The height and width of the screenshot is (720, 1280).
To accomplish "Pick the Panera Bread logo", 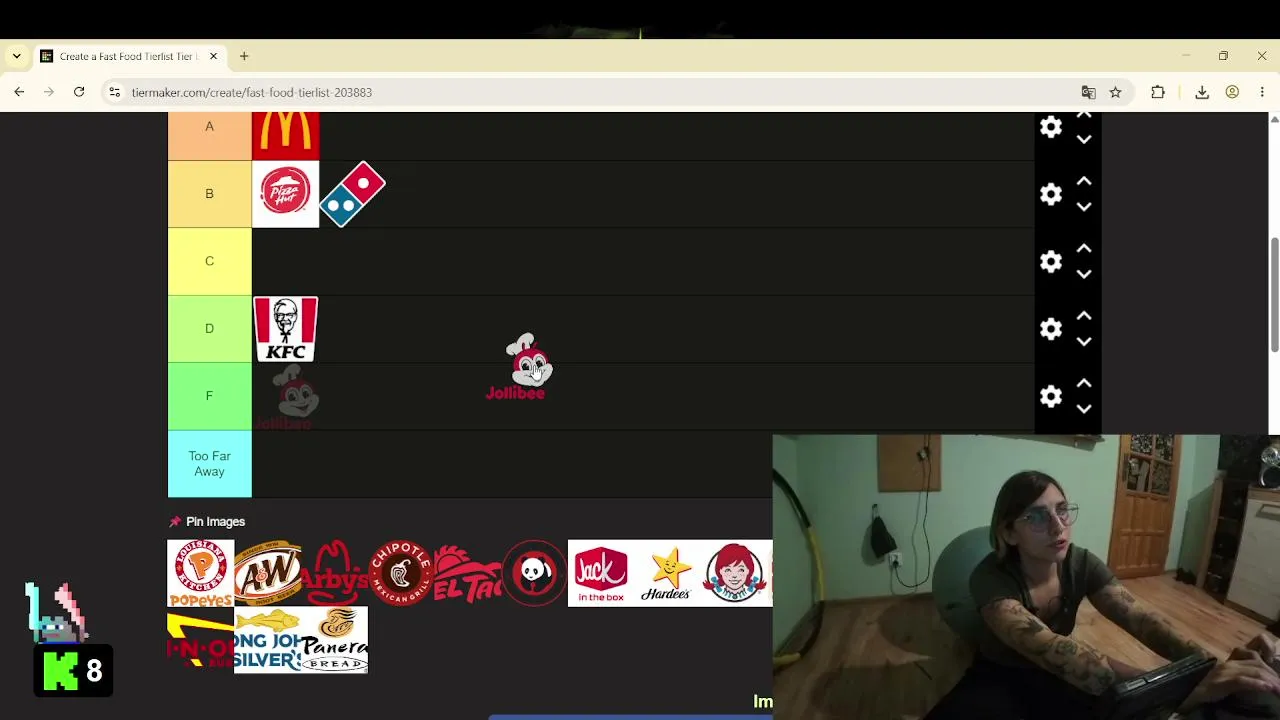I will [x=335, y=640].
